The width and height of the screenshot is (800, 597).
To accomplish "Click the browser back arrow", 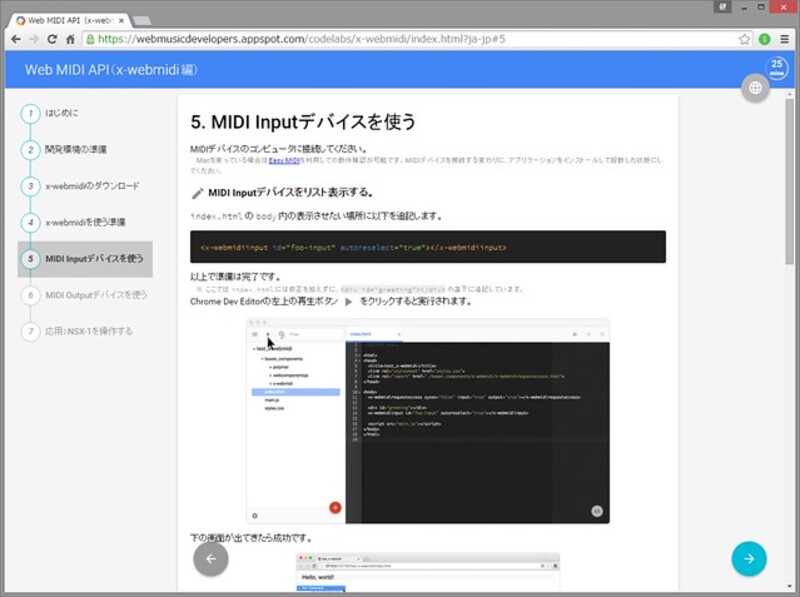I will 16,39.
